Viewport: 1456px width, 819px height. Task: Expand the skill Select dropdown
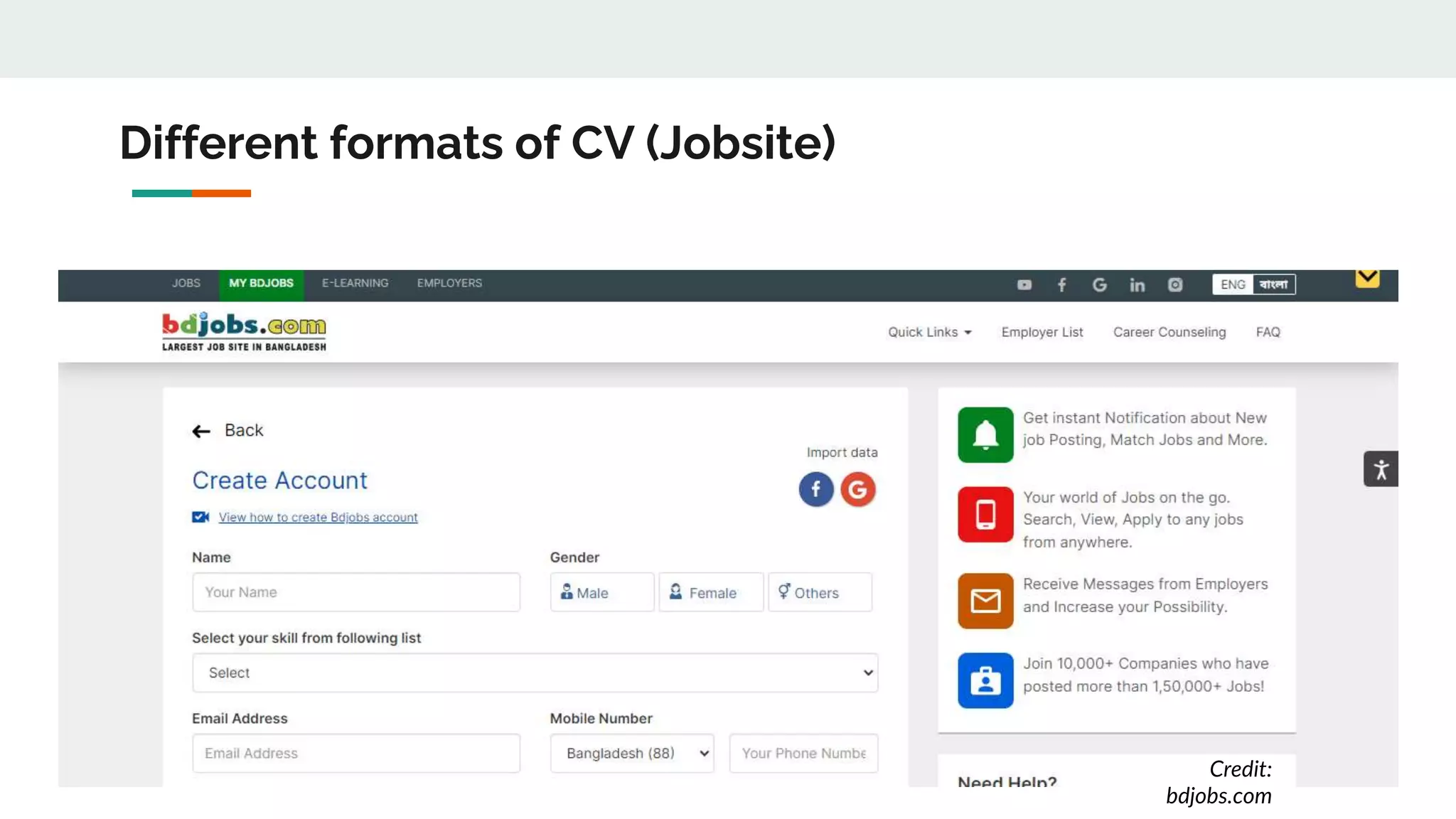point(535,673)
